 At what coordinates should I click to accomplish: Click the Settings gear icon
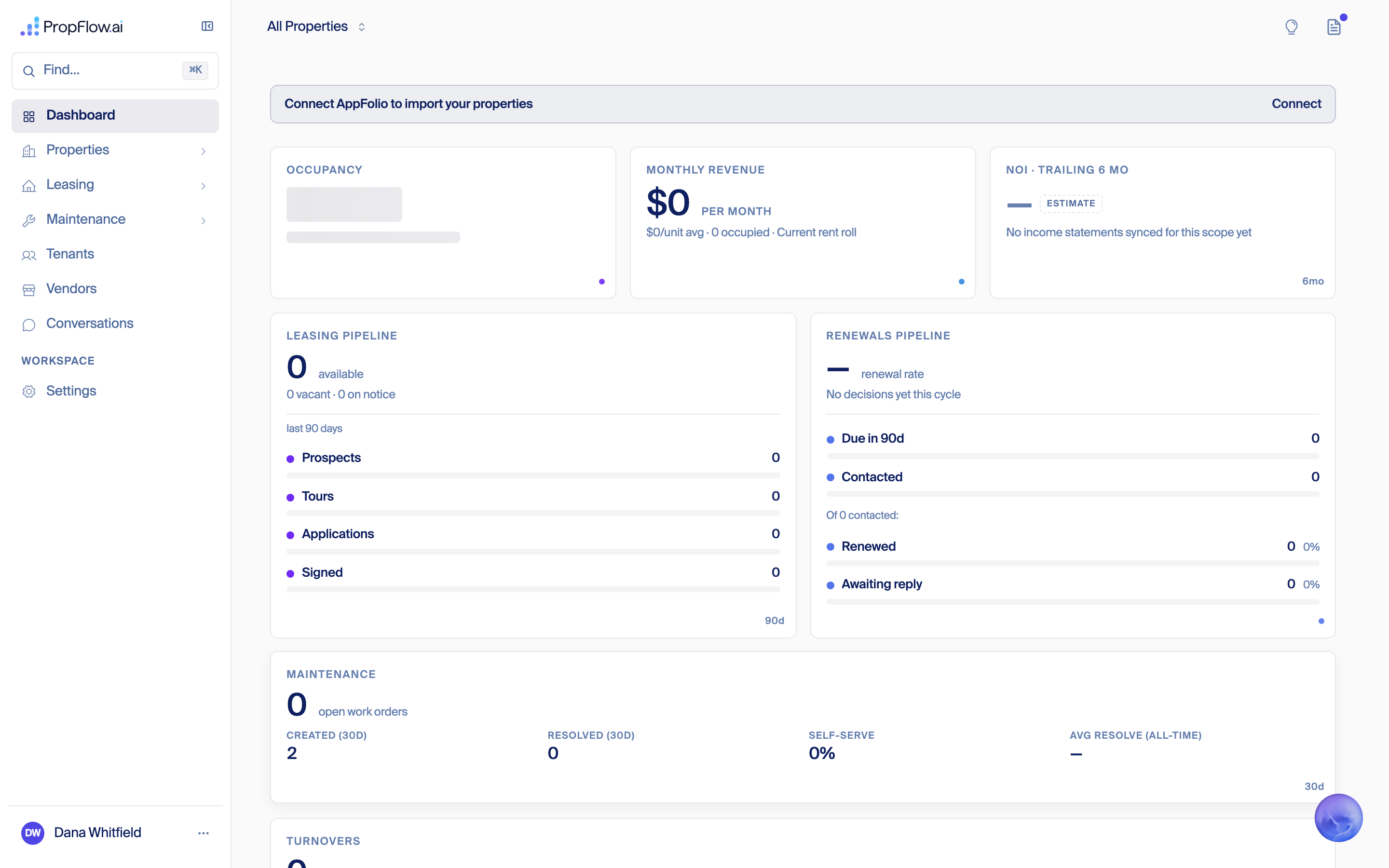tap(29, 392)
